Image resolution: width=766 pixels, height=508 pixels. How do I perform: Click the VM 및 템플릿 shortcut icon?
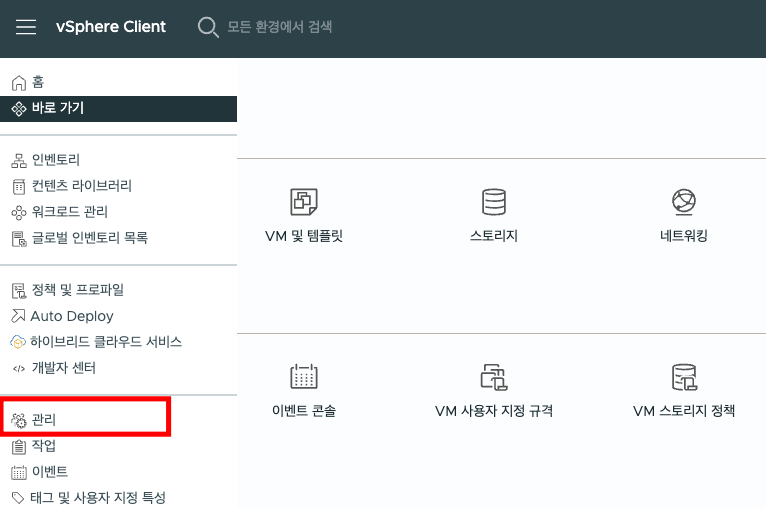(304, 202)
